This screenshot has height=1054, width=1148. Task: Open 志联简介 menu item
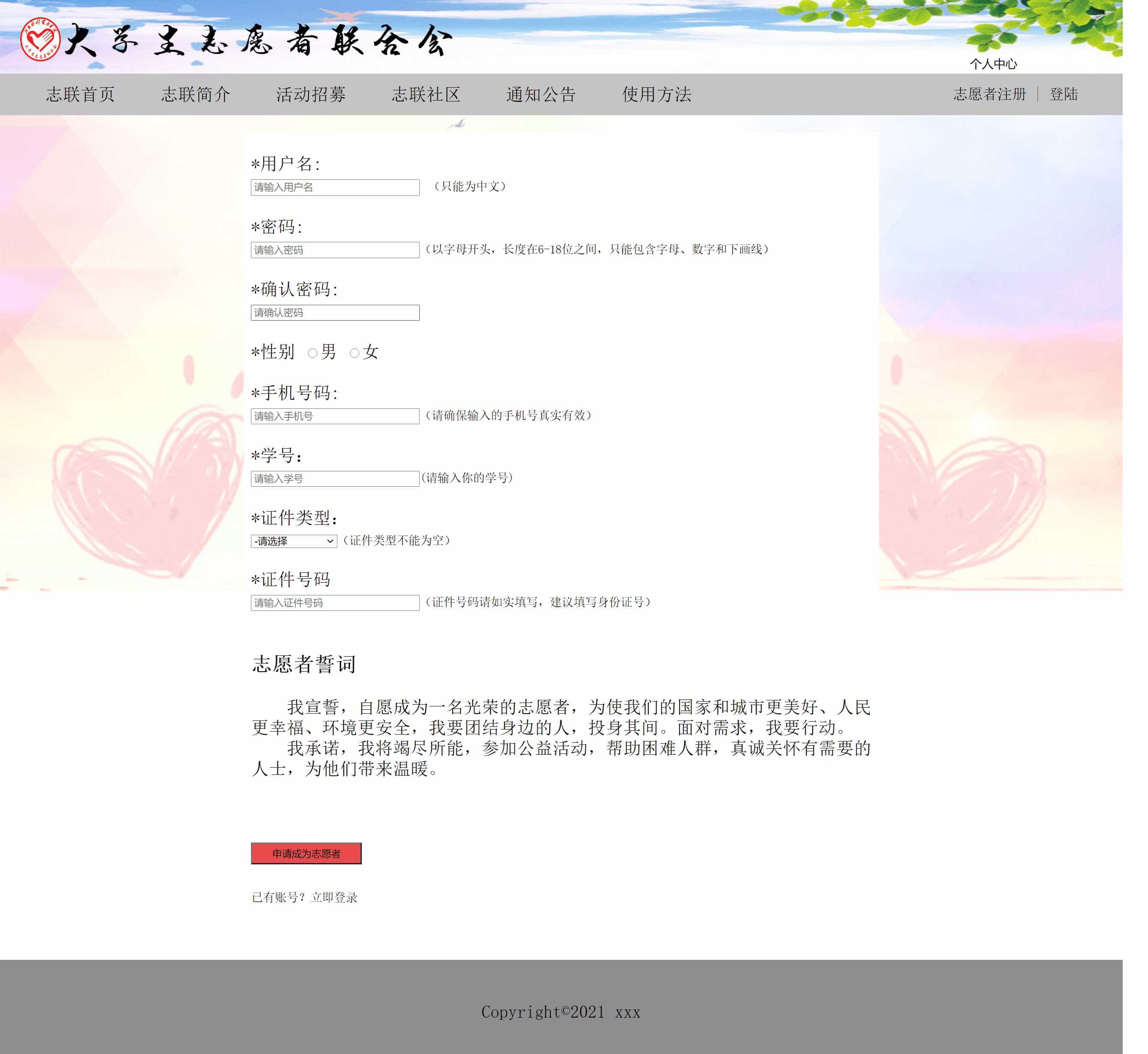[x=196, y=94]
